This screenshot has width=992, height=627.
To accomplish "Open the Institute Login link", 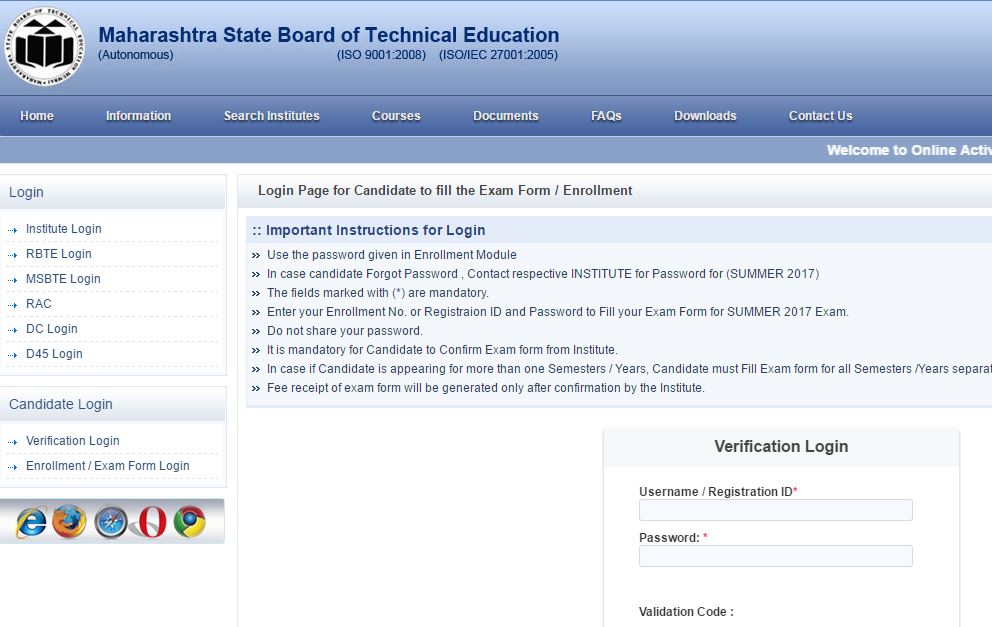I will pos(63,228).
